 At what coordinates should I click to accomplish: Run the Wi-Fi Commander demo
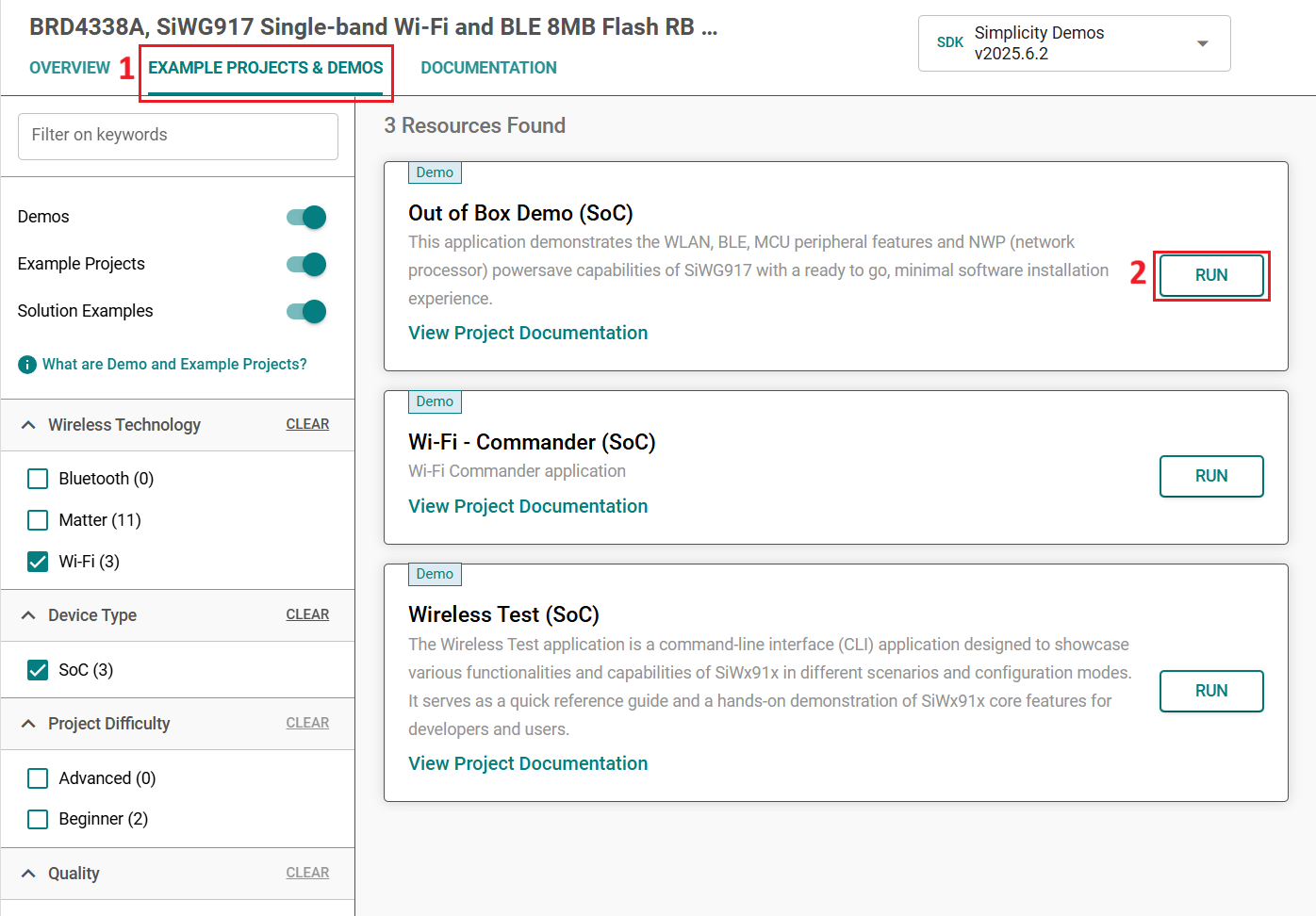1210,476
